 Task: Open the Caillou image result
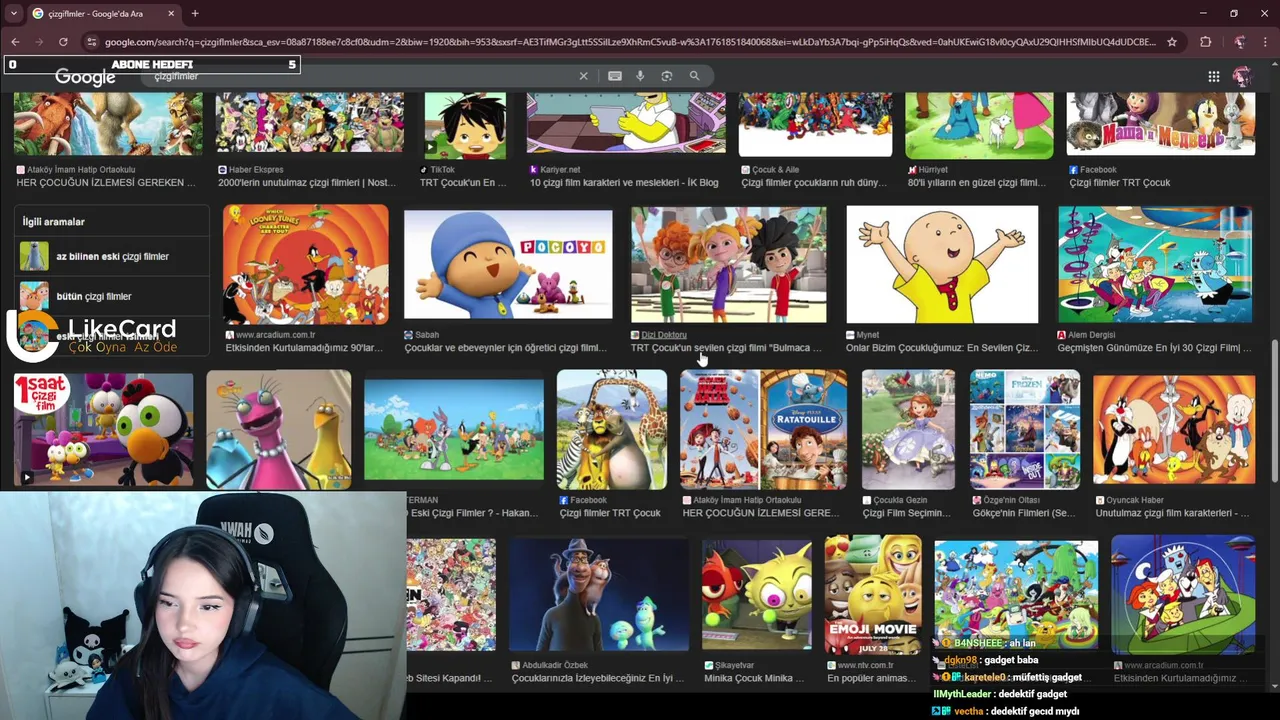point(942,264)
